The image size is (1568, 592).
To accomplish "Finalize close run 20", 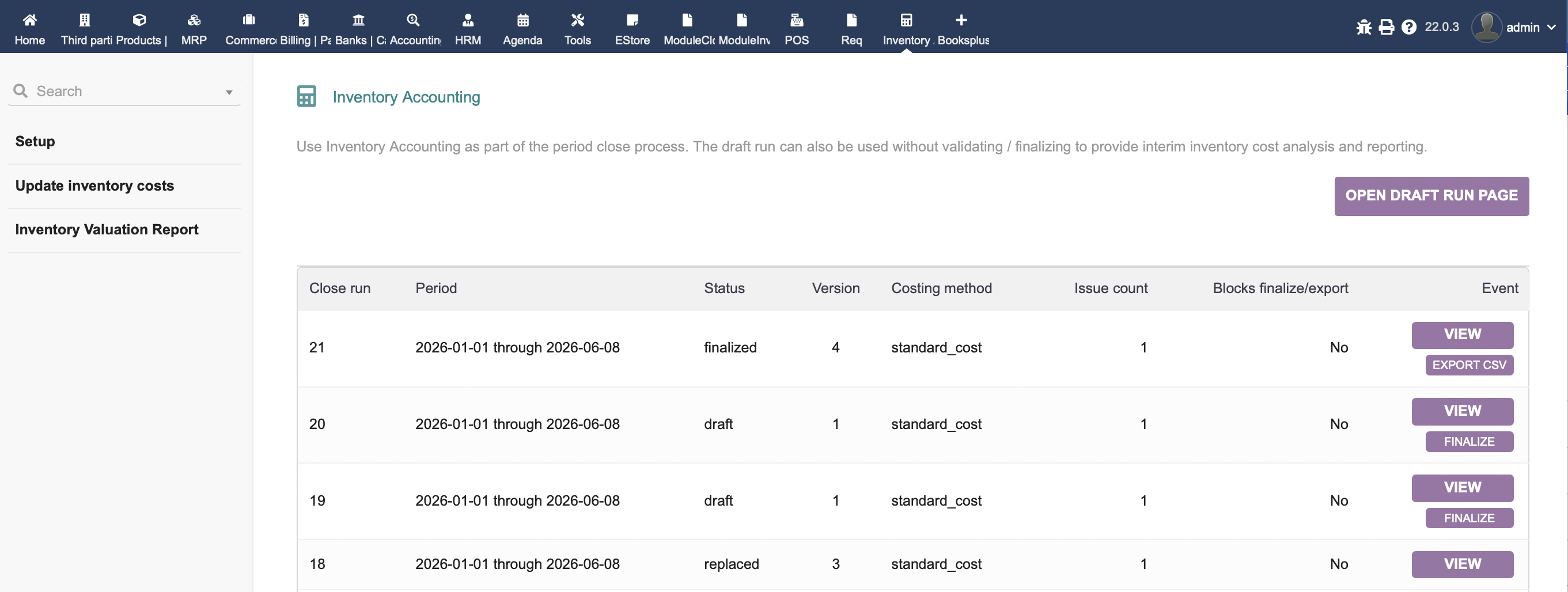I will (x=1469, y=442).
